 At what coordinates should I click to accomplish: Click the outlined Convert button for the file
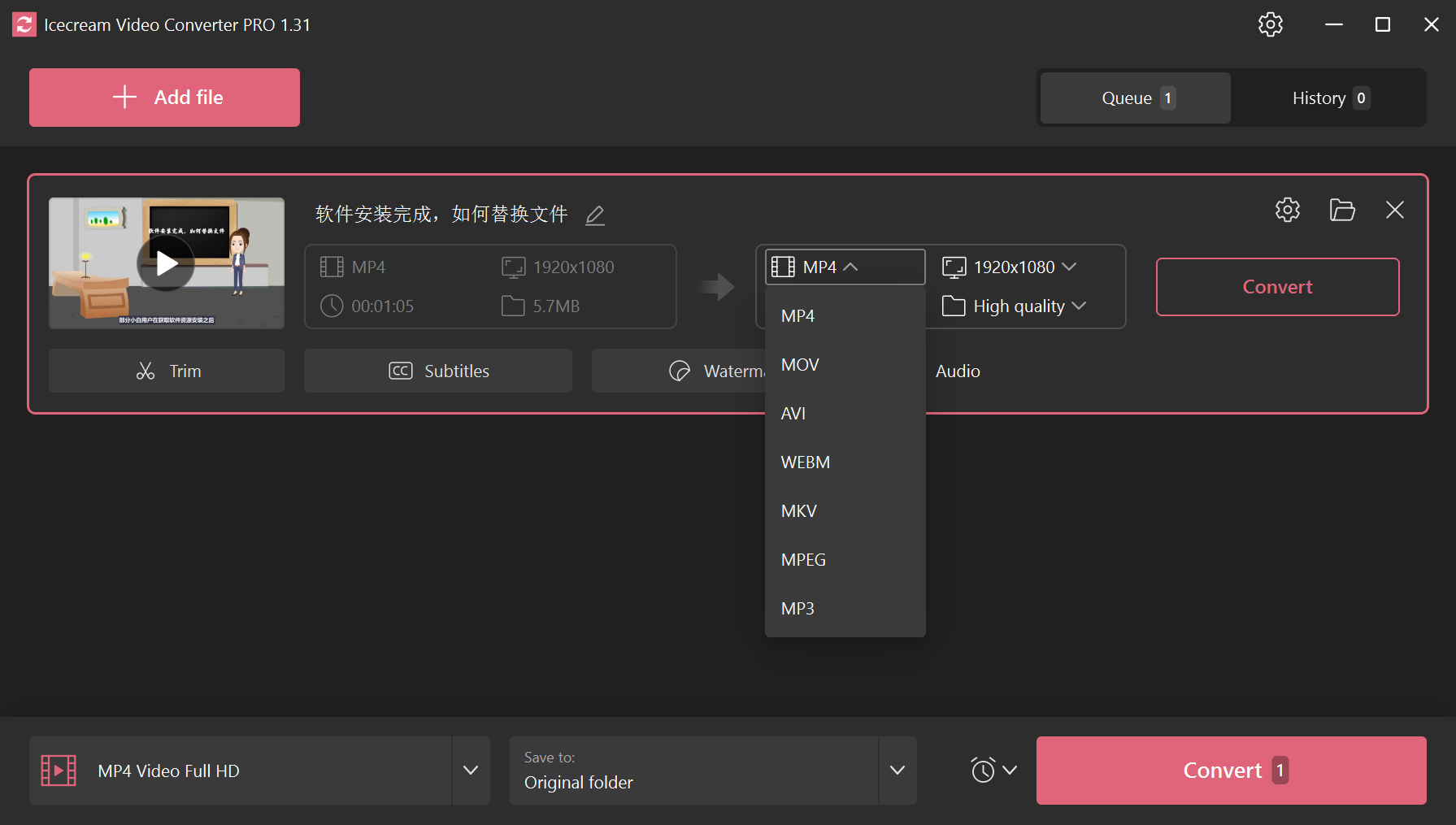1277,287
